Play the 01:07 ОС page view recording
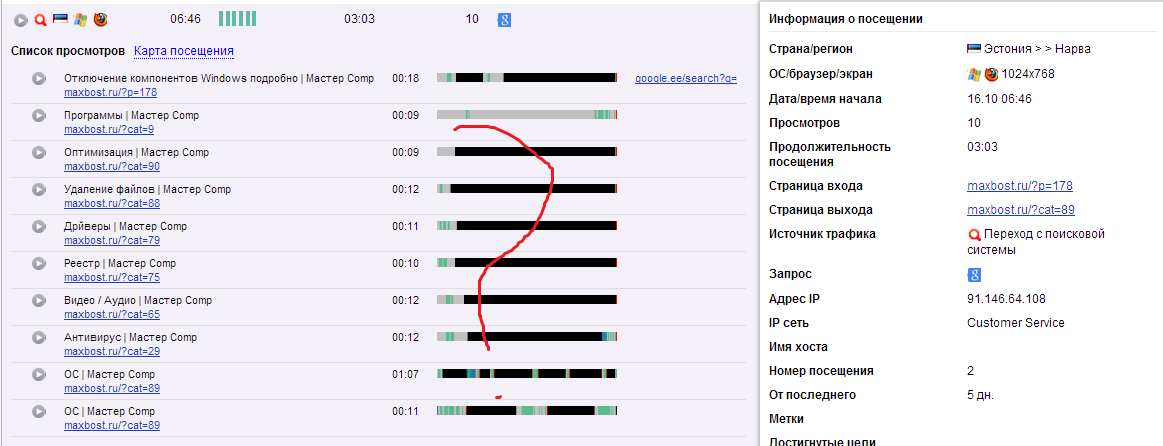Image resolution: width=1163 pixels, height=446 pixels. tap(39, 375)
